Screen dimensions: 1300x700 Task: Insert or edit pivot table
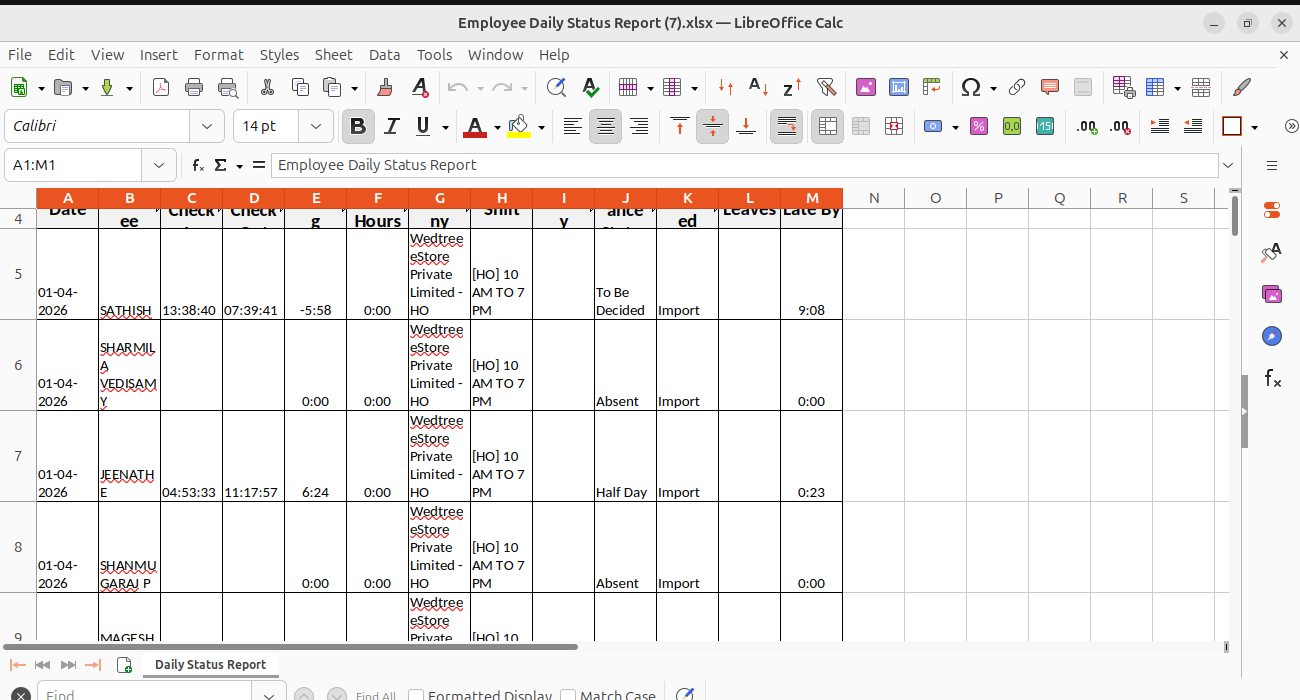click(932, 87)
